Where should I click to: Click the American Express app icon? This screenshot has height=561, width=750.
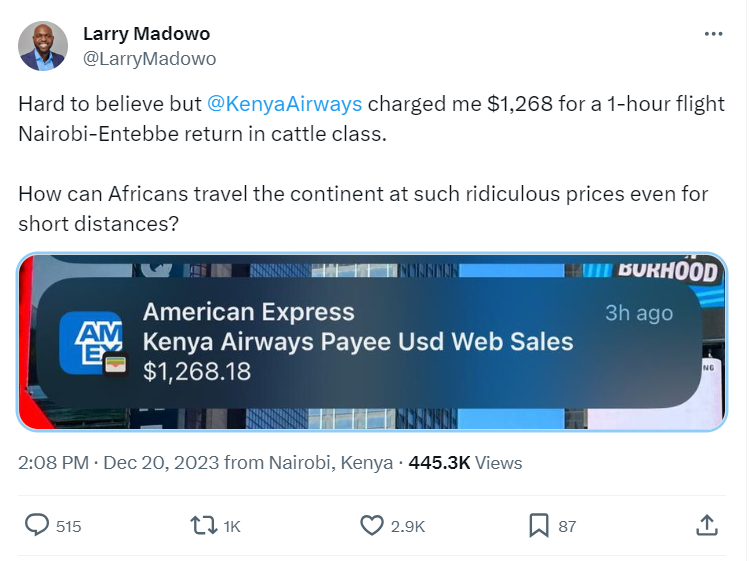91,342
